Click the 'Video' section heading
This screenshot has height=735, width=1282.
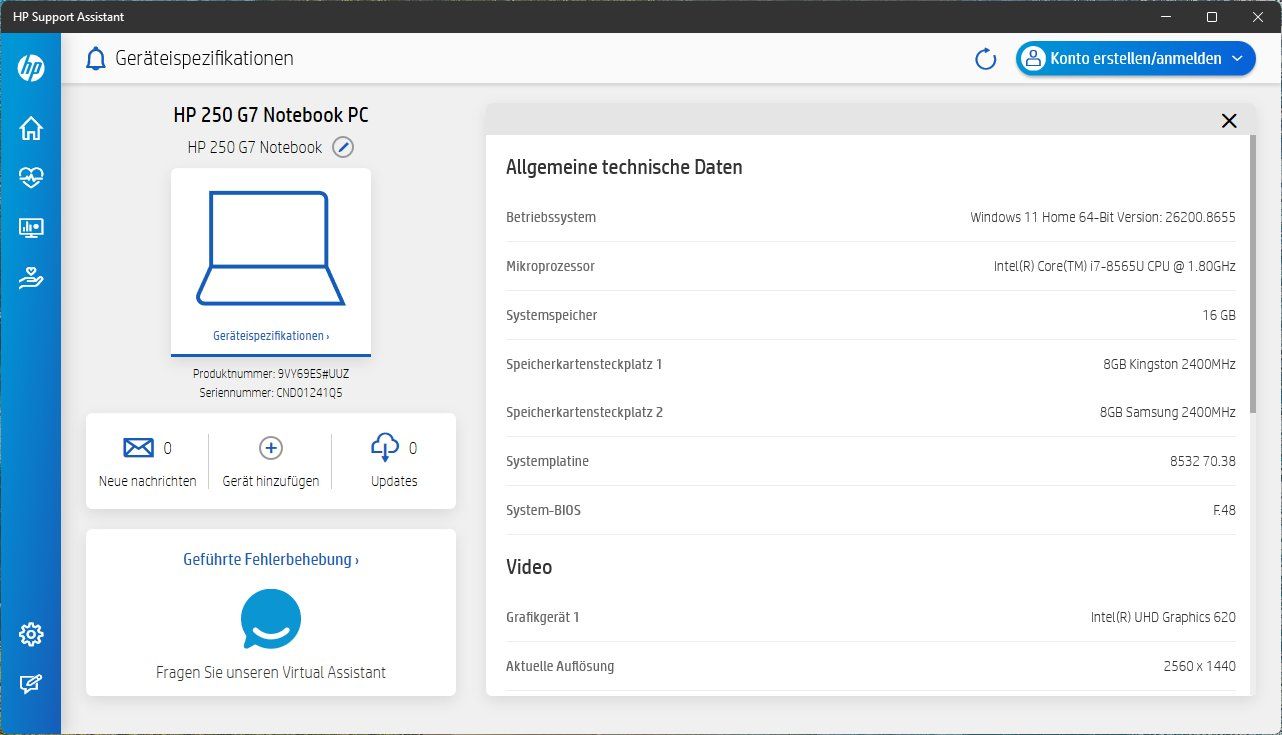click(529, 567)
